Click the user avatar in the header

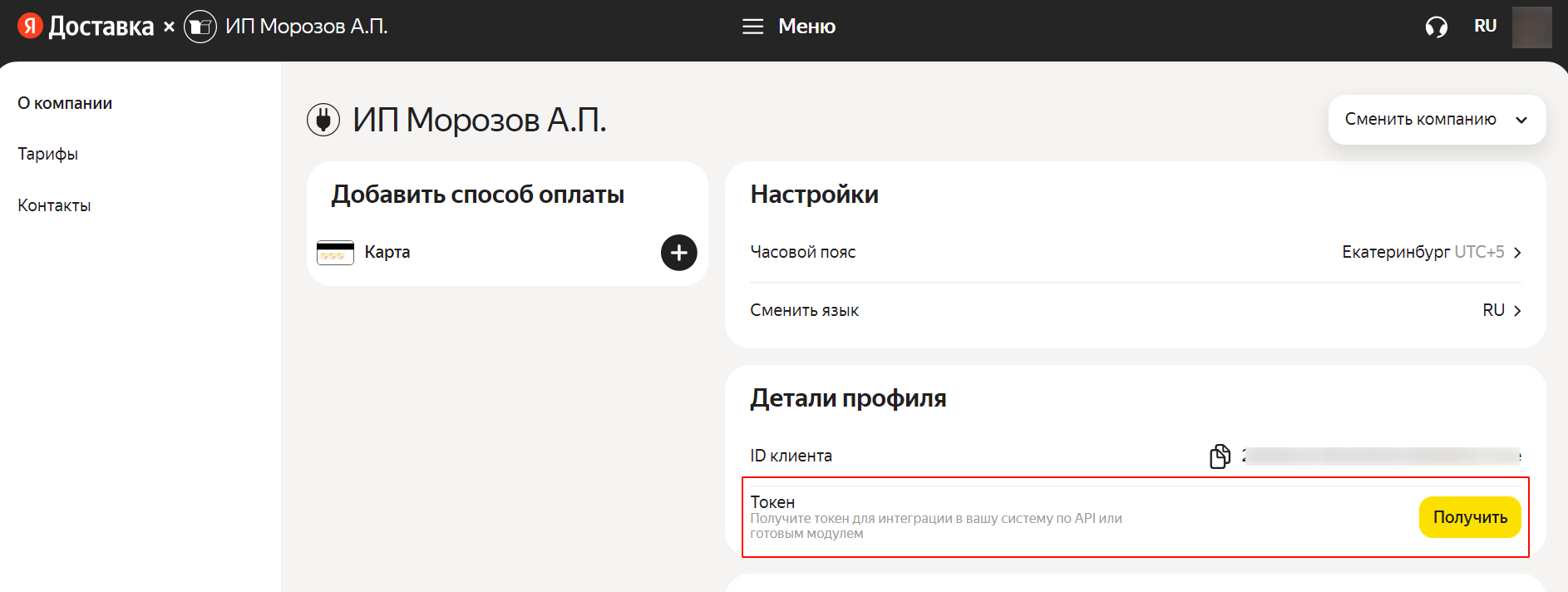tap(1531, 27)
